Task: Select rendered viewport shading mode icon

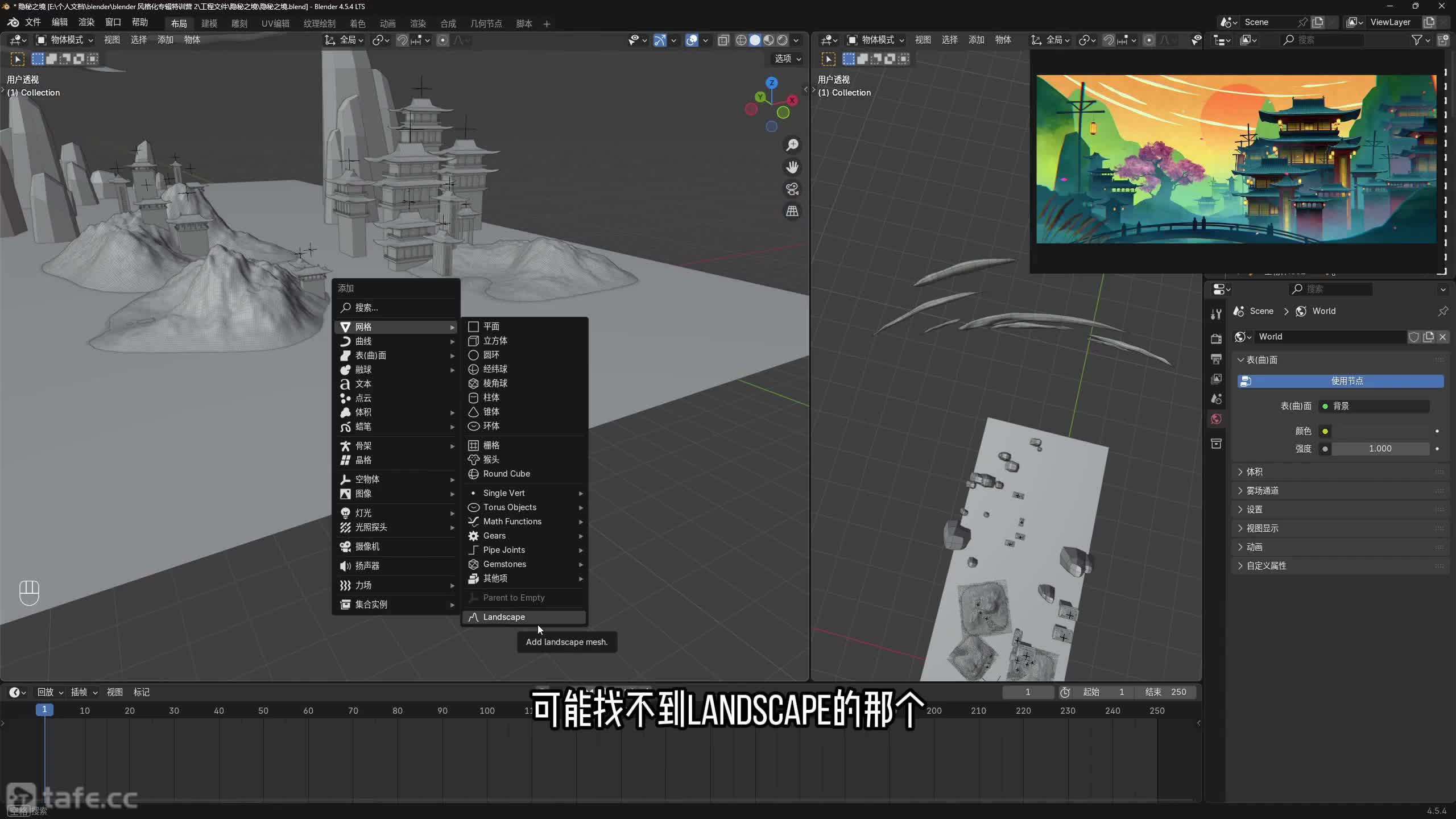Action: [783, 40]
